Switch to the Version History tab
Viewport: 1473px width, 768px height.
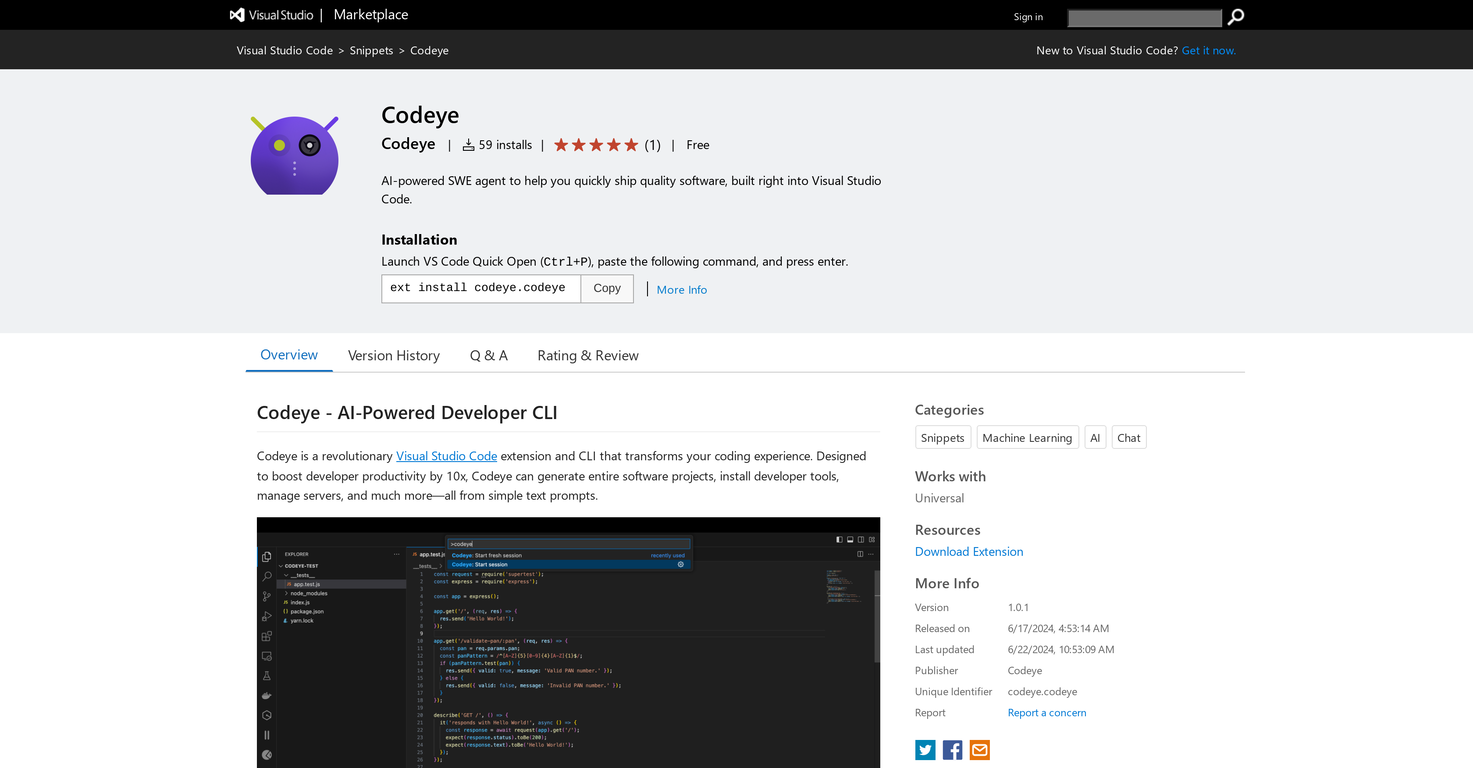coord(393,355)
